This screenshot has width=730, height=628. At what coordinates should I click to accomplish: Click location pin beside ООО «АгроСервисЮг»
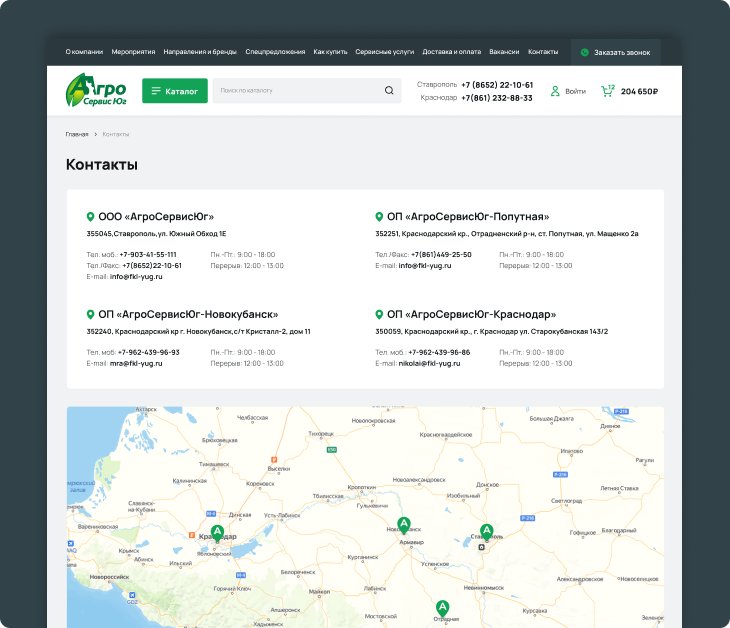90,216
